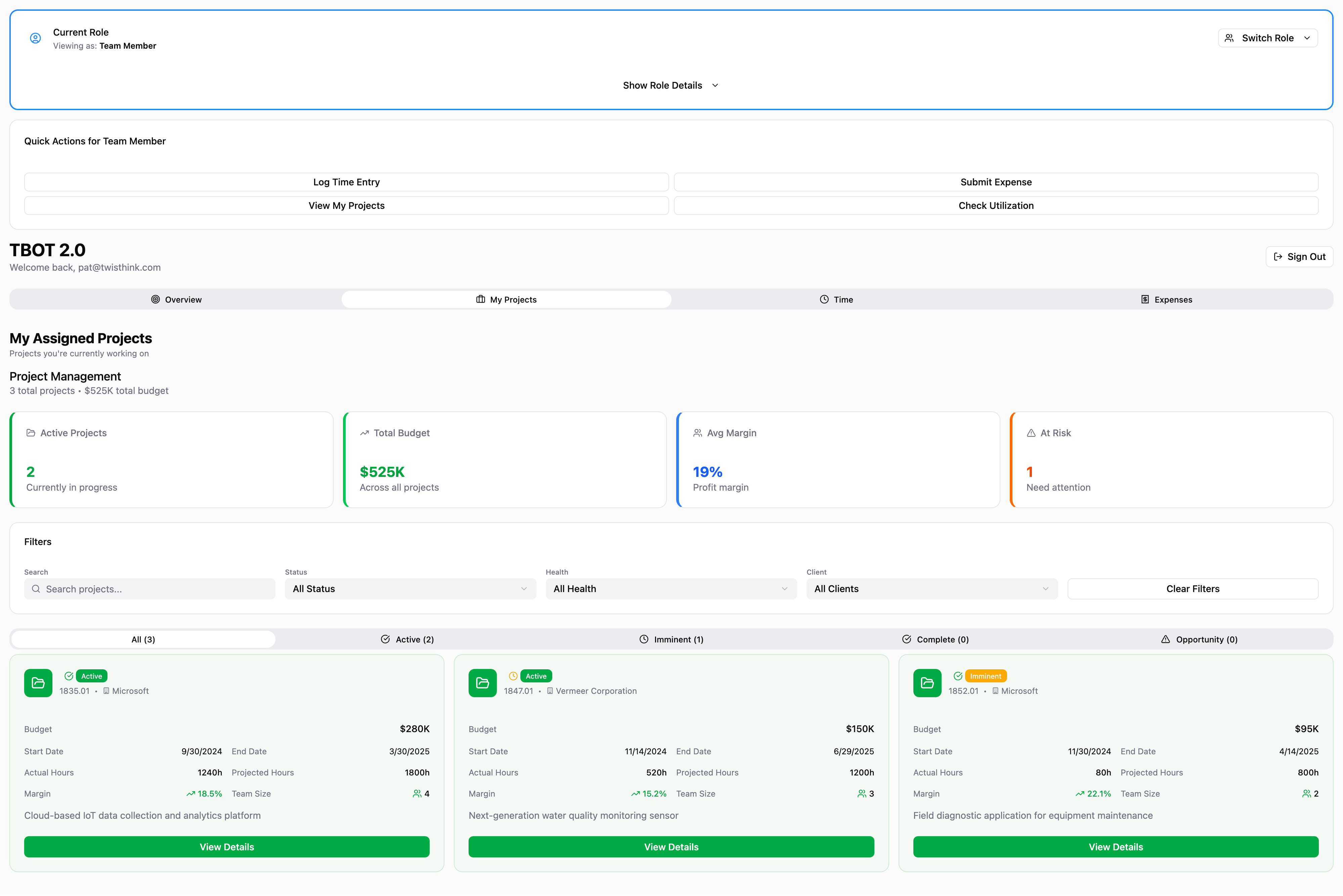The image size is (1343, 896).
Task: Switch to the Overview tab
Action: click(176, 300)
